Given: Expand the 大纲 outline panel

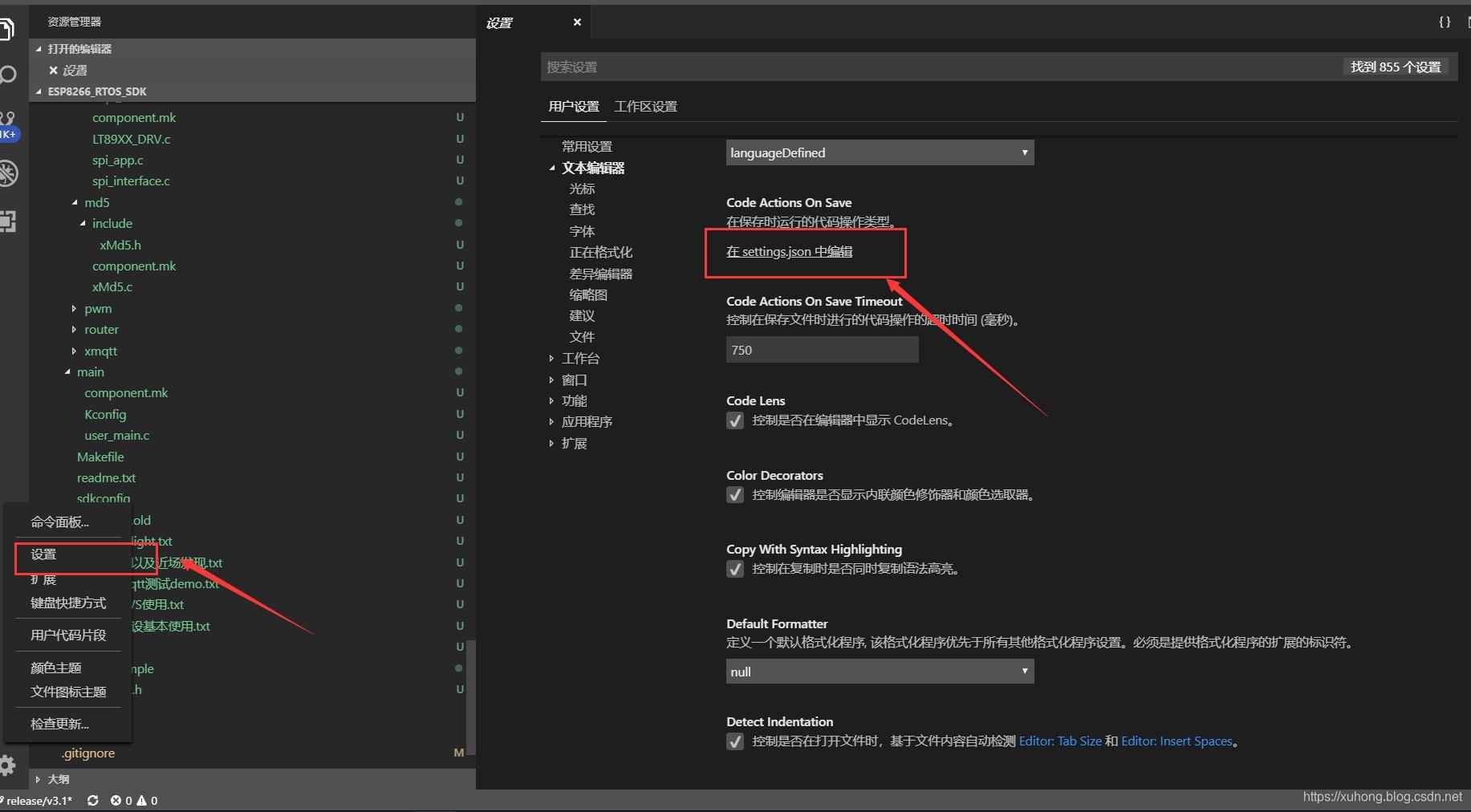Looking at the screenshot, I should tap(38, 779).
